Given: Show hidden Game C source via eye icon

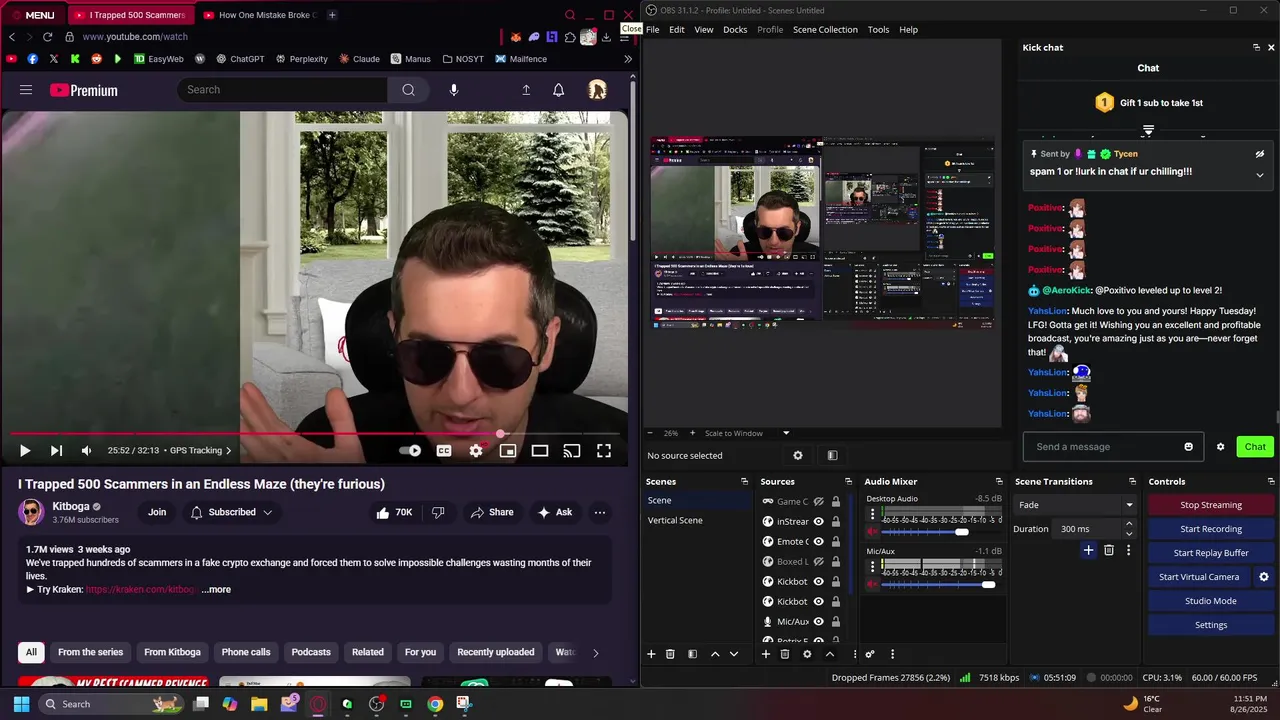Looking at the screenshot, I should 819,502.
